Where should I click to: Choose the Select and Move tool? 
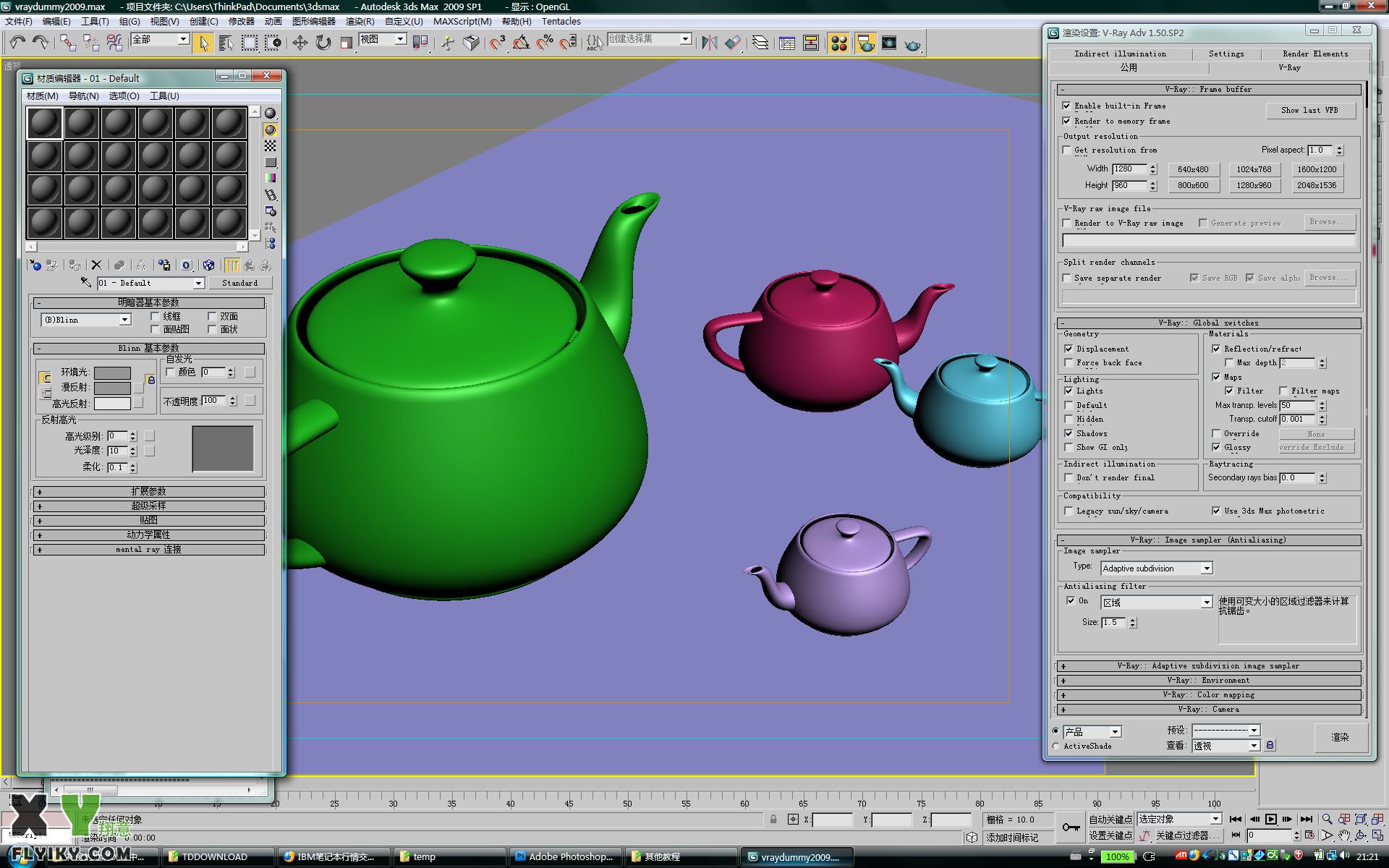click(x=300, y=43)
